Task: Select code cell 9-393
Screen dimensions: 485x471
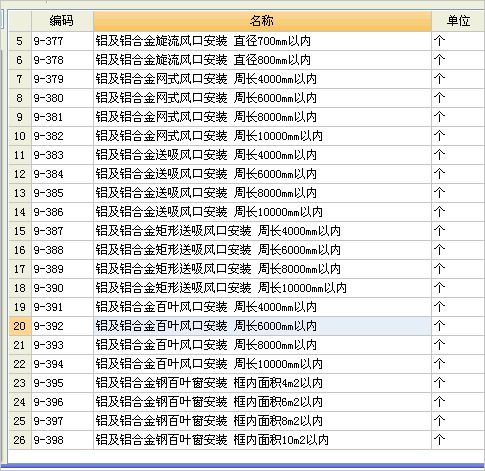Action: click(x=62, y=345)
